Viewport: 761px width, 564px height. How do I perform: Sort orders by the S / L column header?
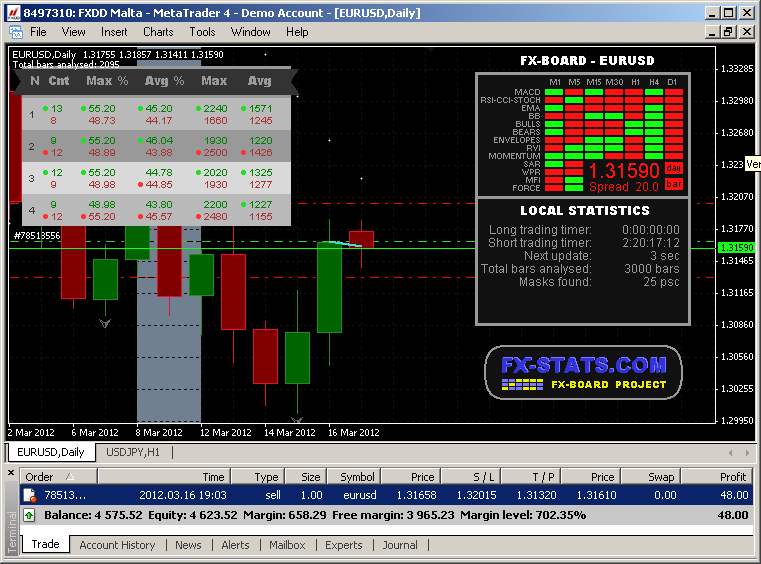[471, 477]
